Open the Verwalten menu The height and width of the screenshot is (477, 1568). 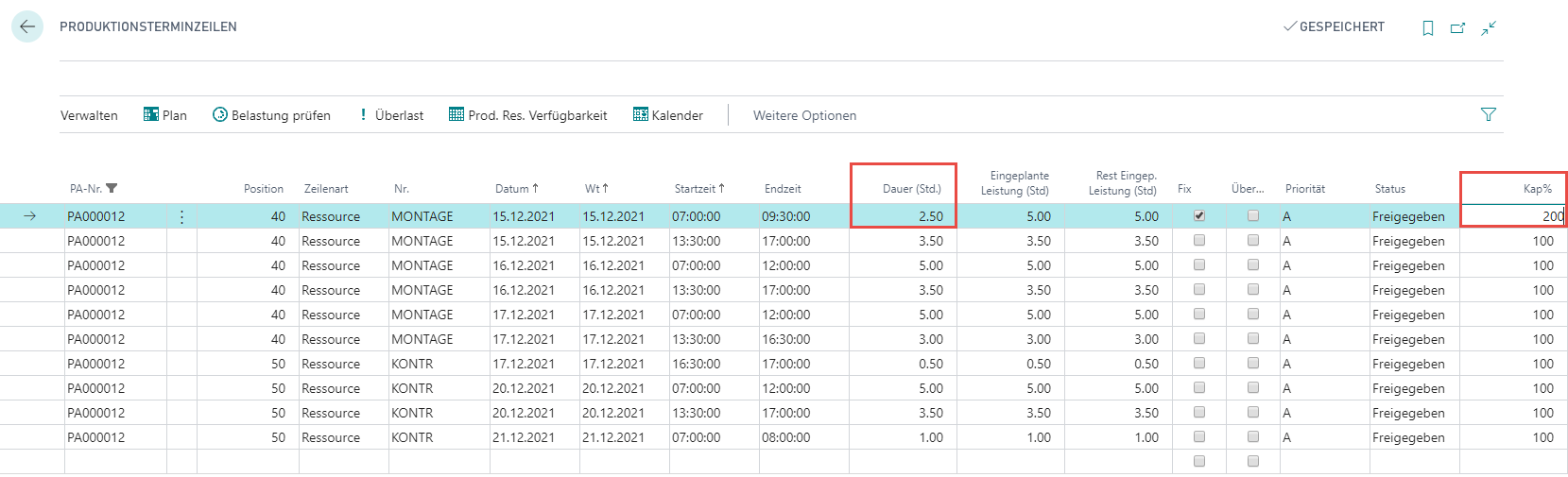click(89, 115)
